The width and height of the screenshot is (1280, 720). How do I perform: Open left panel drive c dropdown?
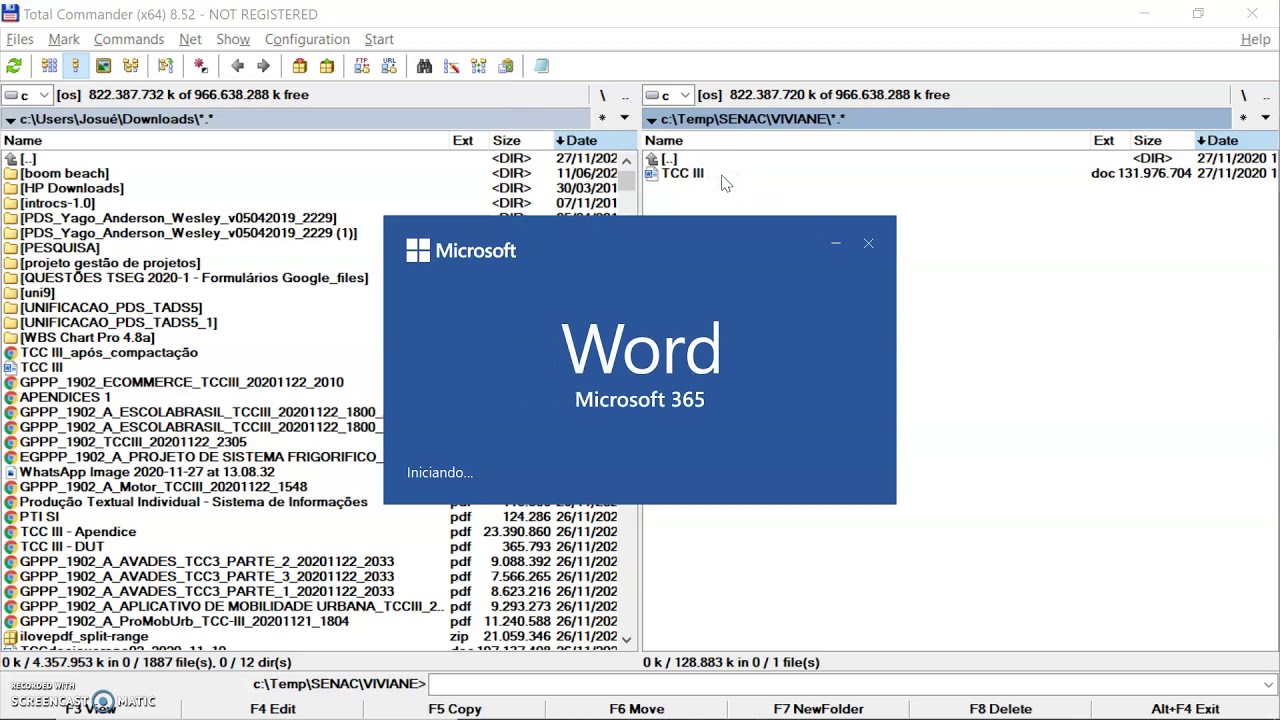pyautogui.click(x=27, y=95)
